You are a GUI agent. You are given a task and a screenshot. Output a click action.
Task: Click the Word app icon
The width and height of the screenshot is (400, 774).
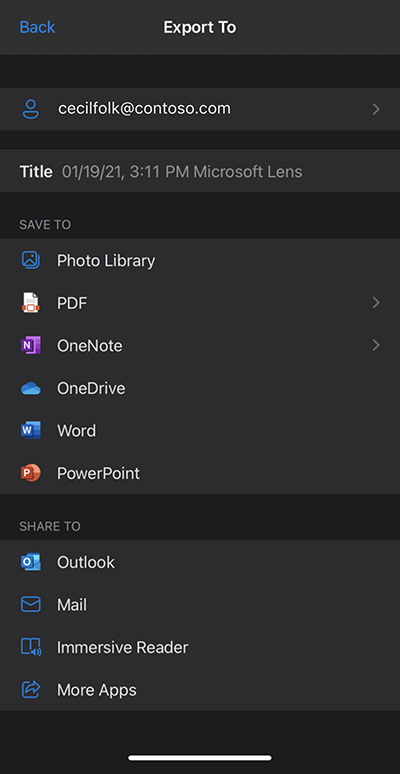tap(31, 430)
